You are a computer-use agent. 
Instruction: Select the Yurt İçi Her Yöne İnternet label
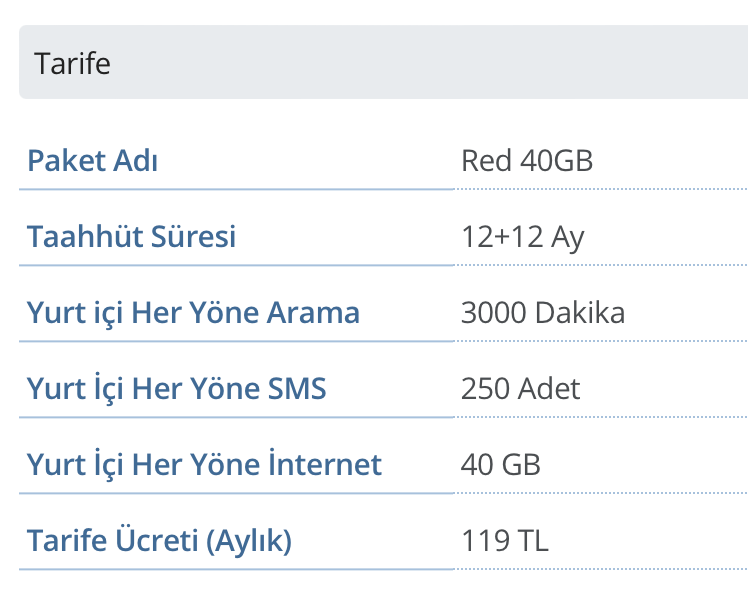pos(204,465)
